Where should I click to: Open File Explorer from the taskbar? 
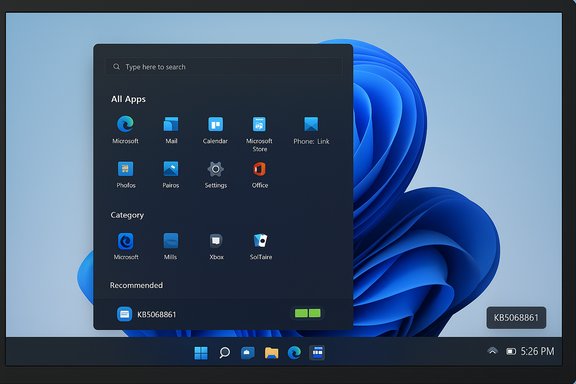point(271,353)
